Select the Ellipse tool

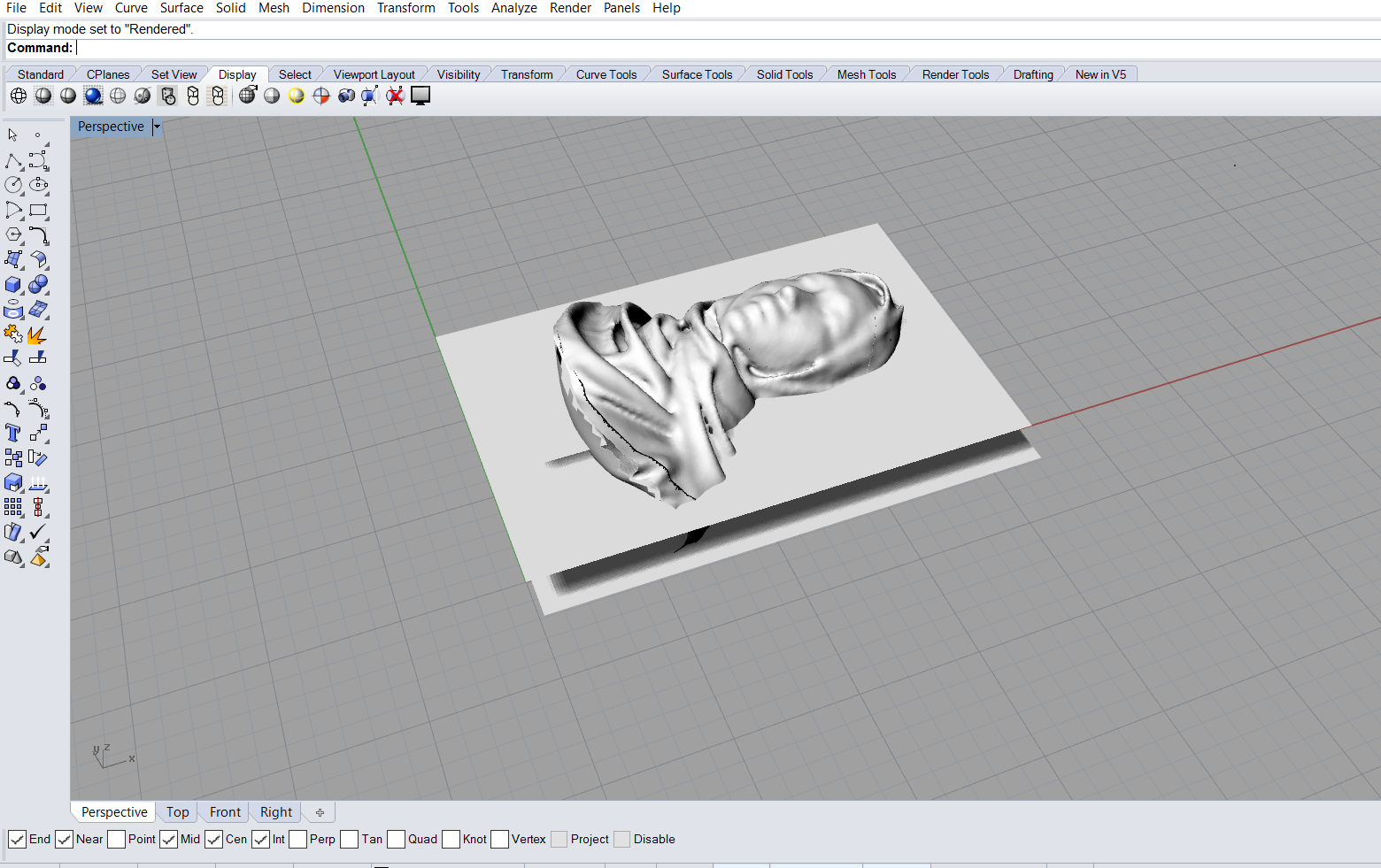[x=38, y=185]
